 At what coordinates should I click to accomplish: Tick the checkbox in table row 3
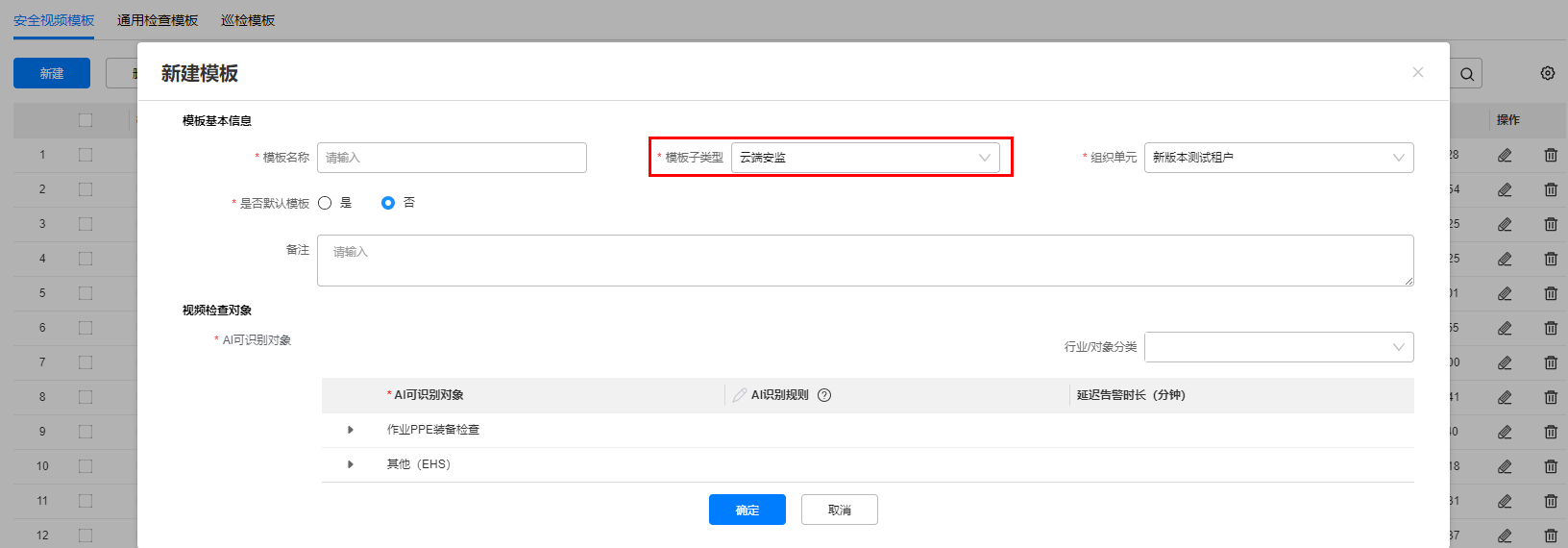(86, 224)
